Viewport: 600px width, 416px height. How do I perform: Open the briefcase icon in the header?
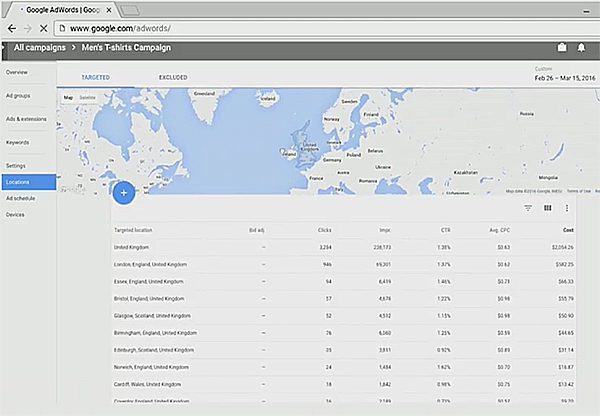point(562,47)
